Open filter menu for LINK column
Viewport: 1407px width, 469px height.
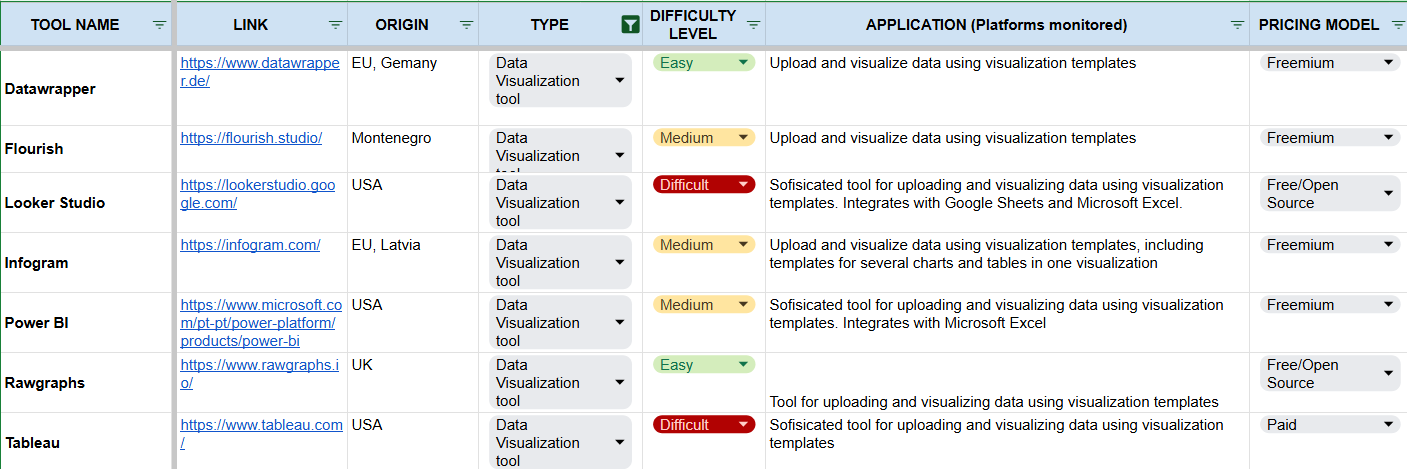335,25
